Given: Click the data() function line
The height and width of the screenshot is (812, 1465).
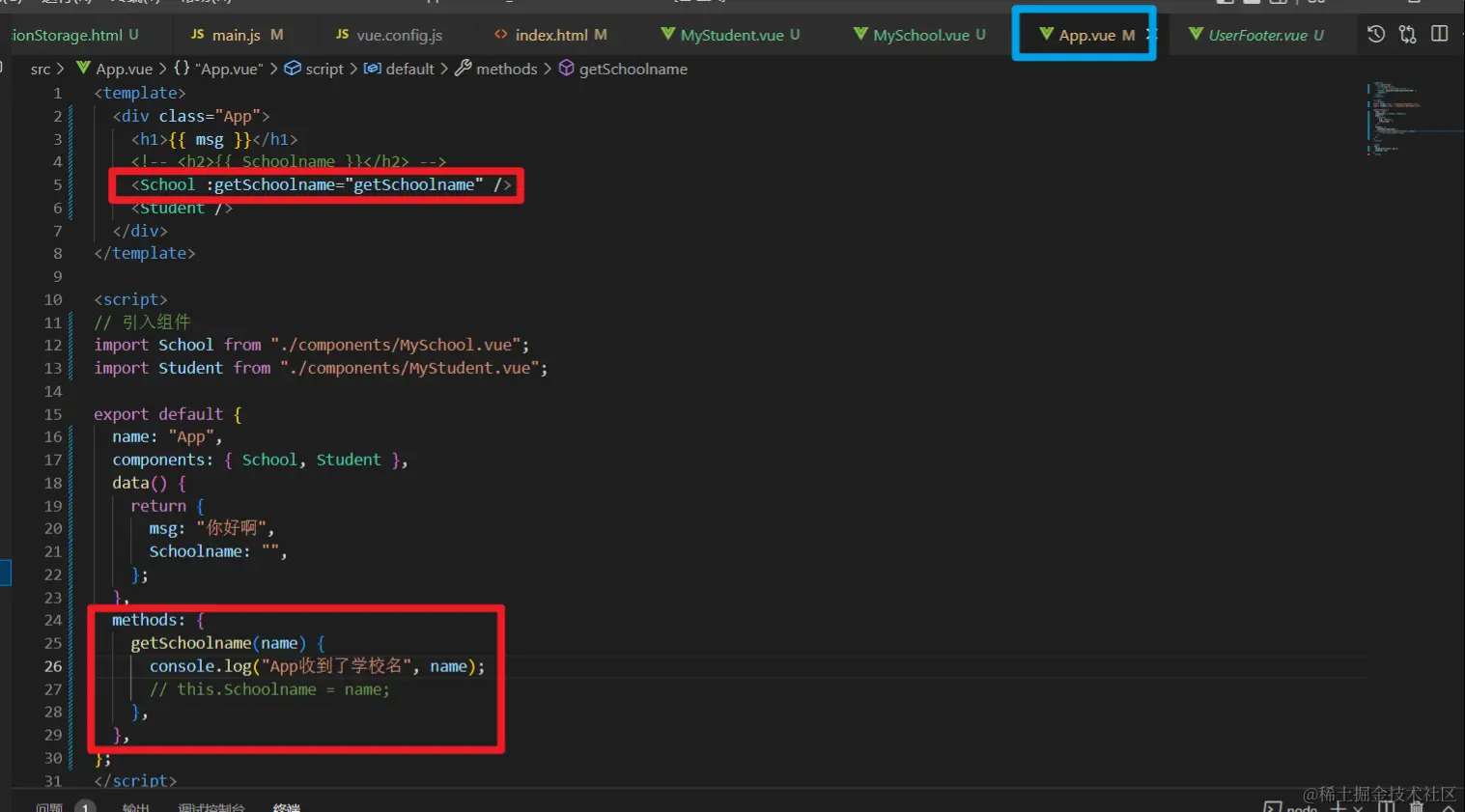Looking at the screenshot, I should point(150,483).
